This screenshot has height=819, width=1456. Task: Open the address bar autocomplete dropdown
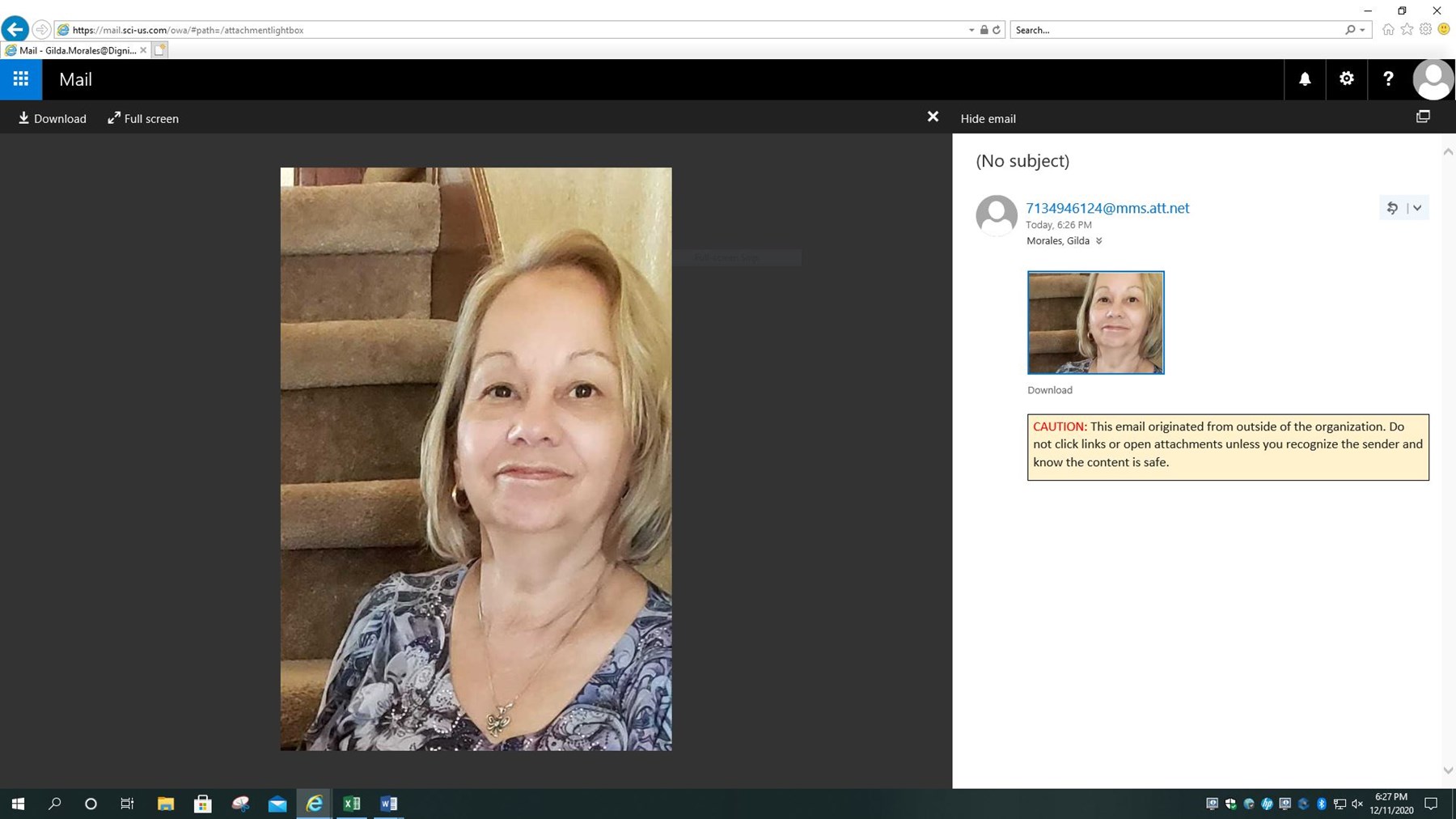(971, 29)
